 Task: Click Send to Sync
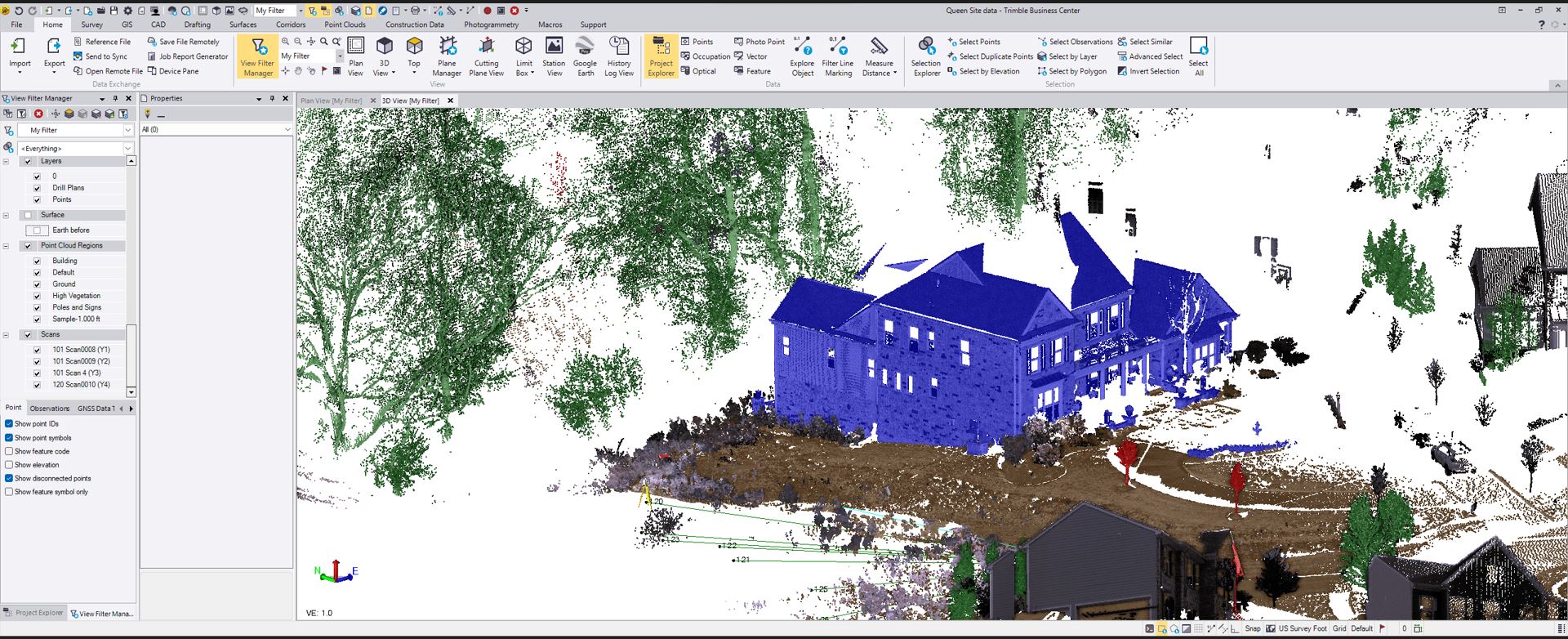pos(100,56)
